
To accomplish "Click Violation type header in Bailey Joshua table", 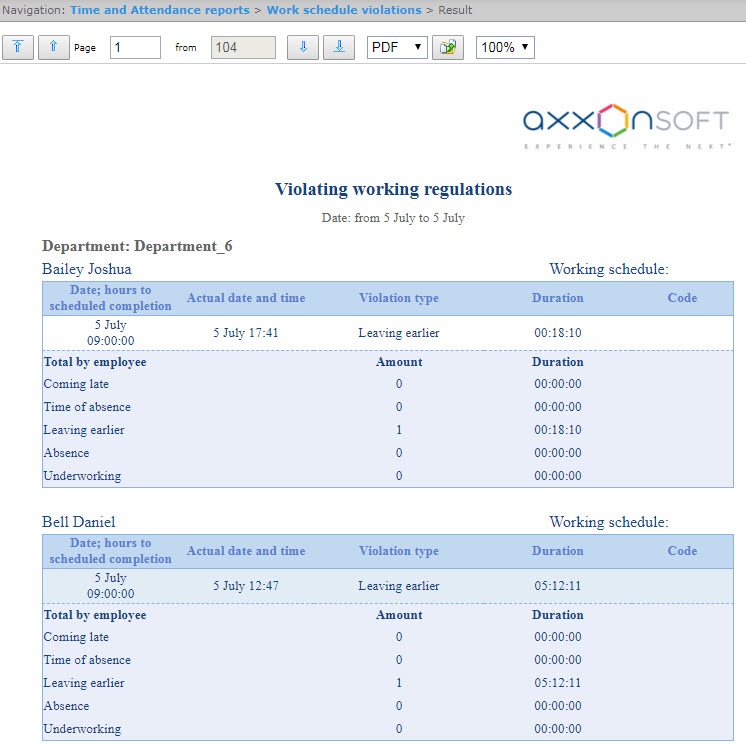I will (x=398, y=298).
